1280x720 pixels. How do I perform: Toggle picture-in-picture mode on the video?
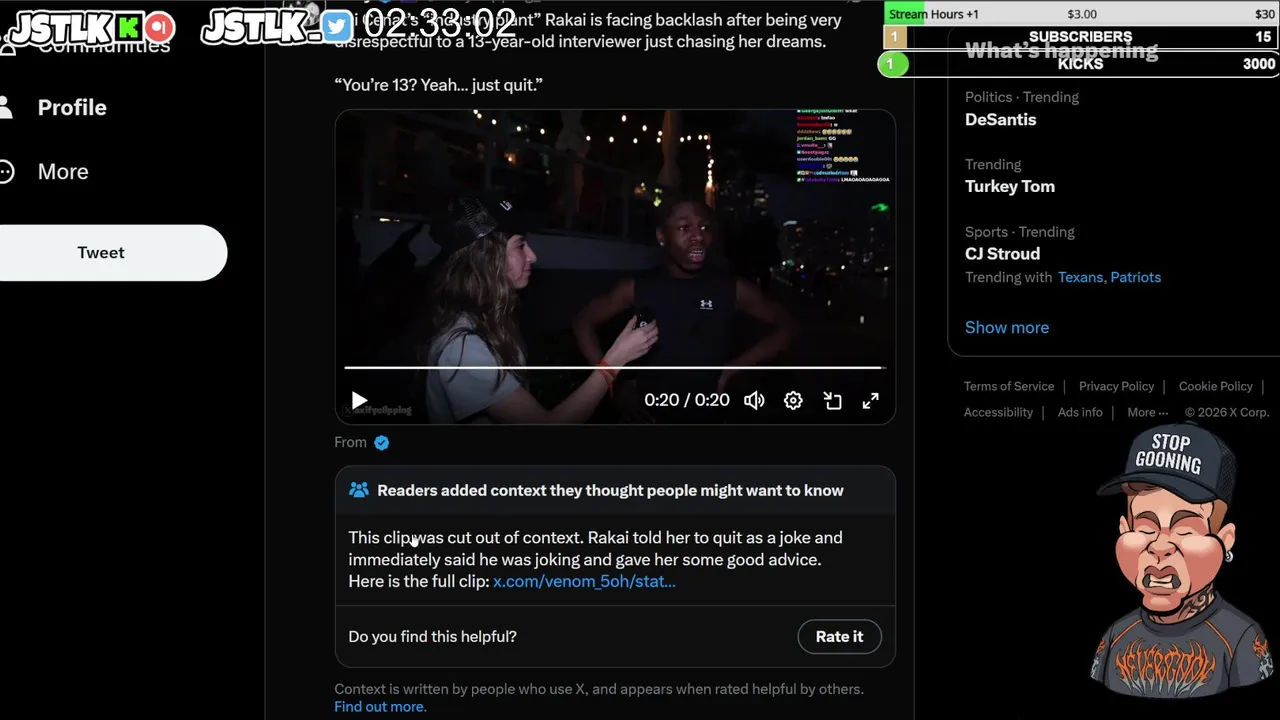click(832, 400)
